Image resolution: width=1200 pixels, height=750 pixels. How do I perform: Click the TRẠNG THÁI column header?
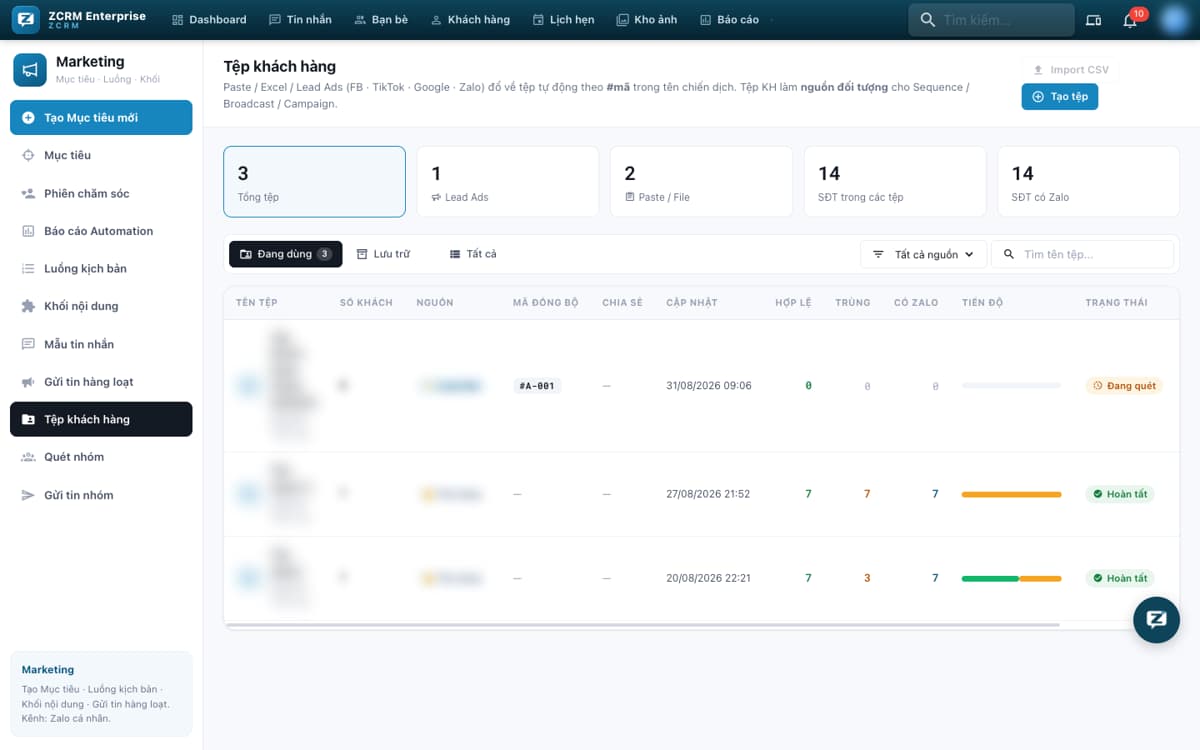pyautogui.click(x=1116, y=302)
